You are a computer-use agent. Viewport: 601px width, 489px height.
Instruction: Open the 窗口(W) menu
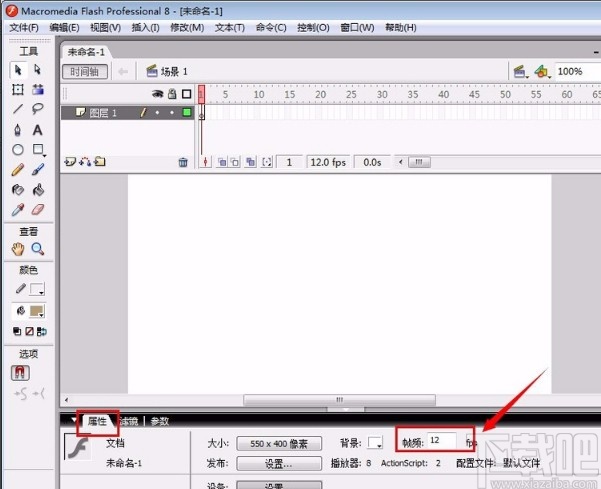coord(357,28)
